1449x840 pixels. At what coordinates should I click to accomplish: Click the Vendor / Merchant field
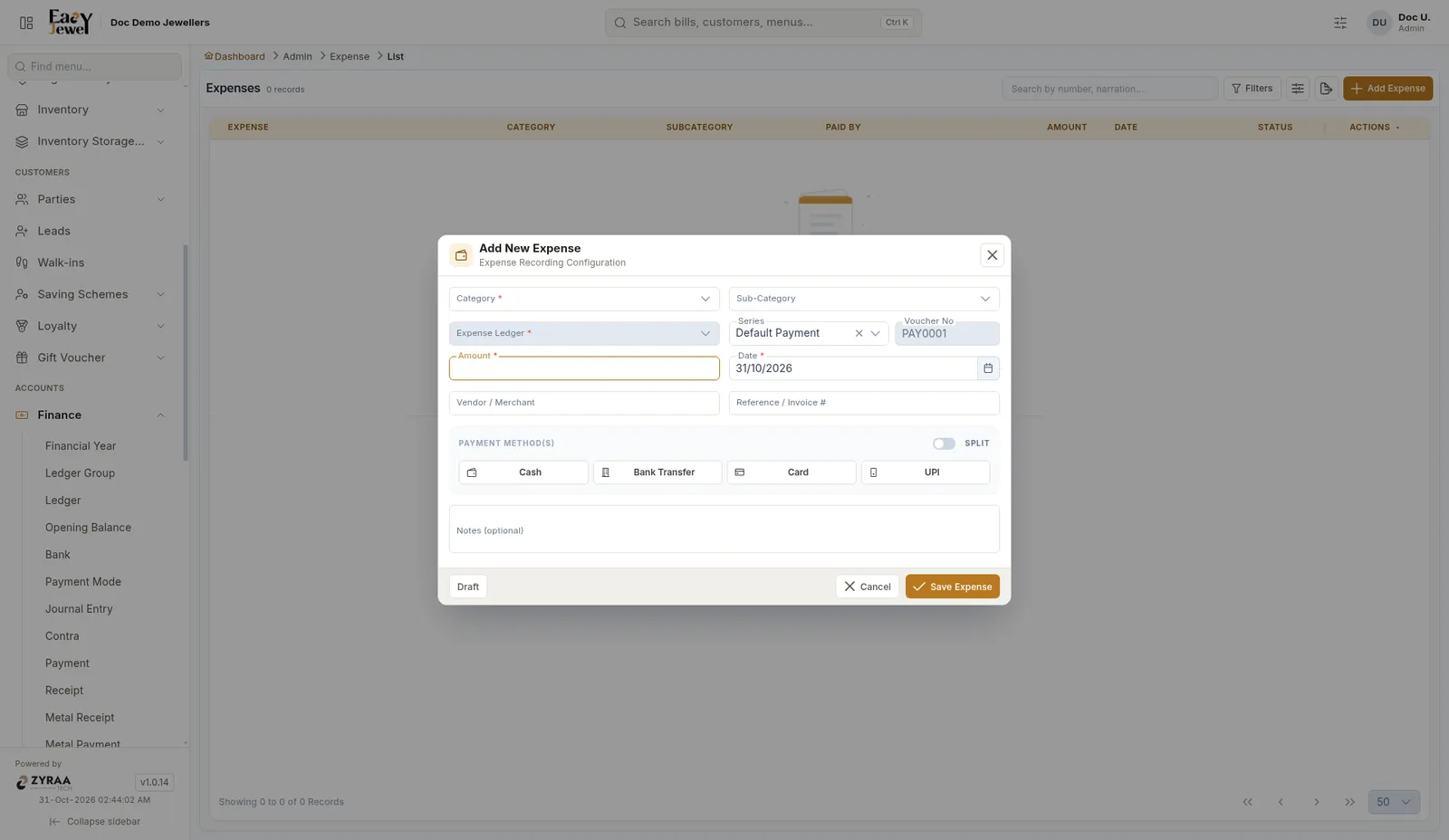point(584,403)
